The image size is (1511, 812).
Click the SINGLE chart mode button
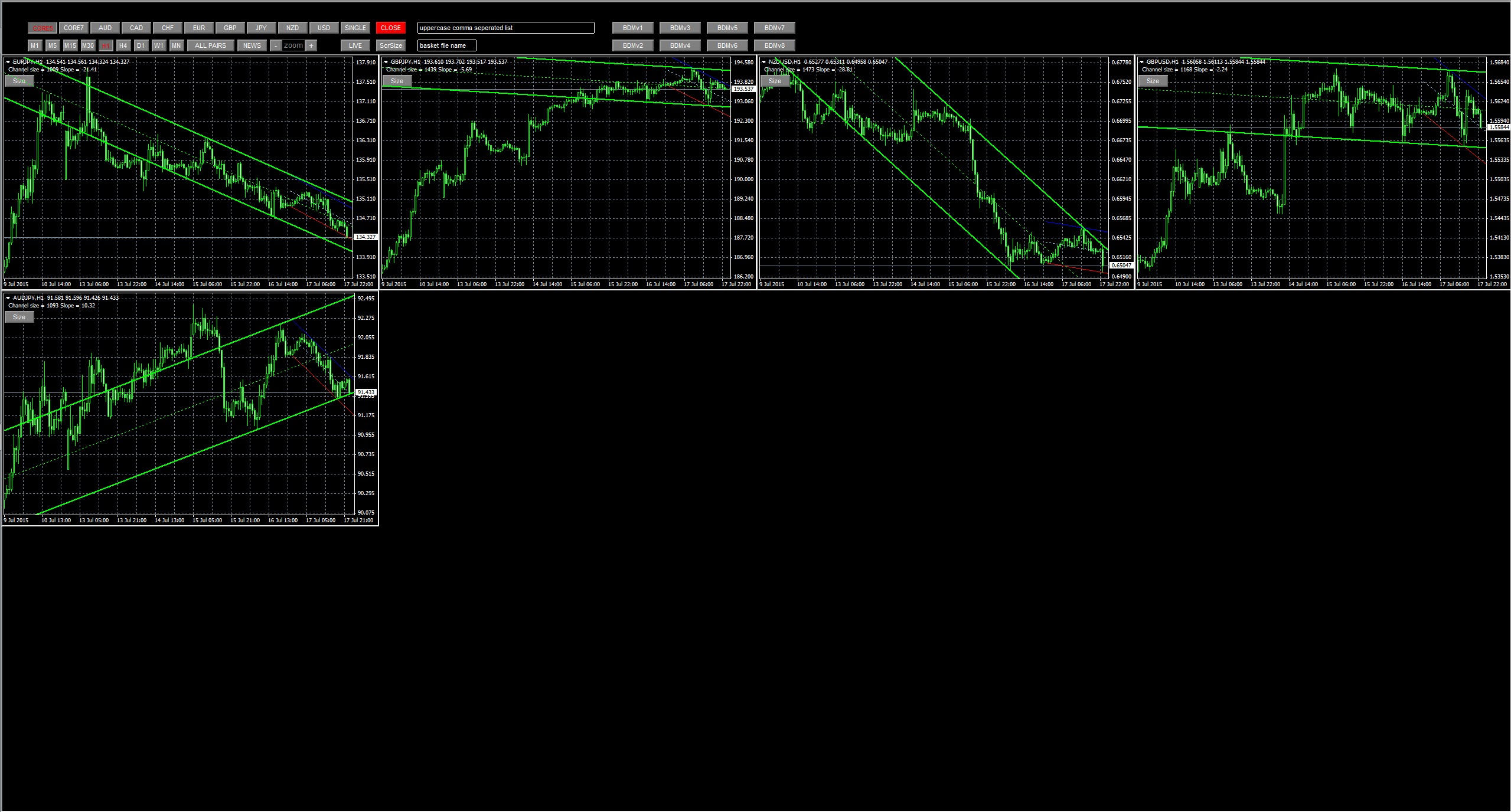(355, 28)
